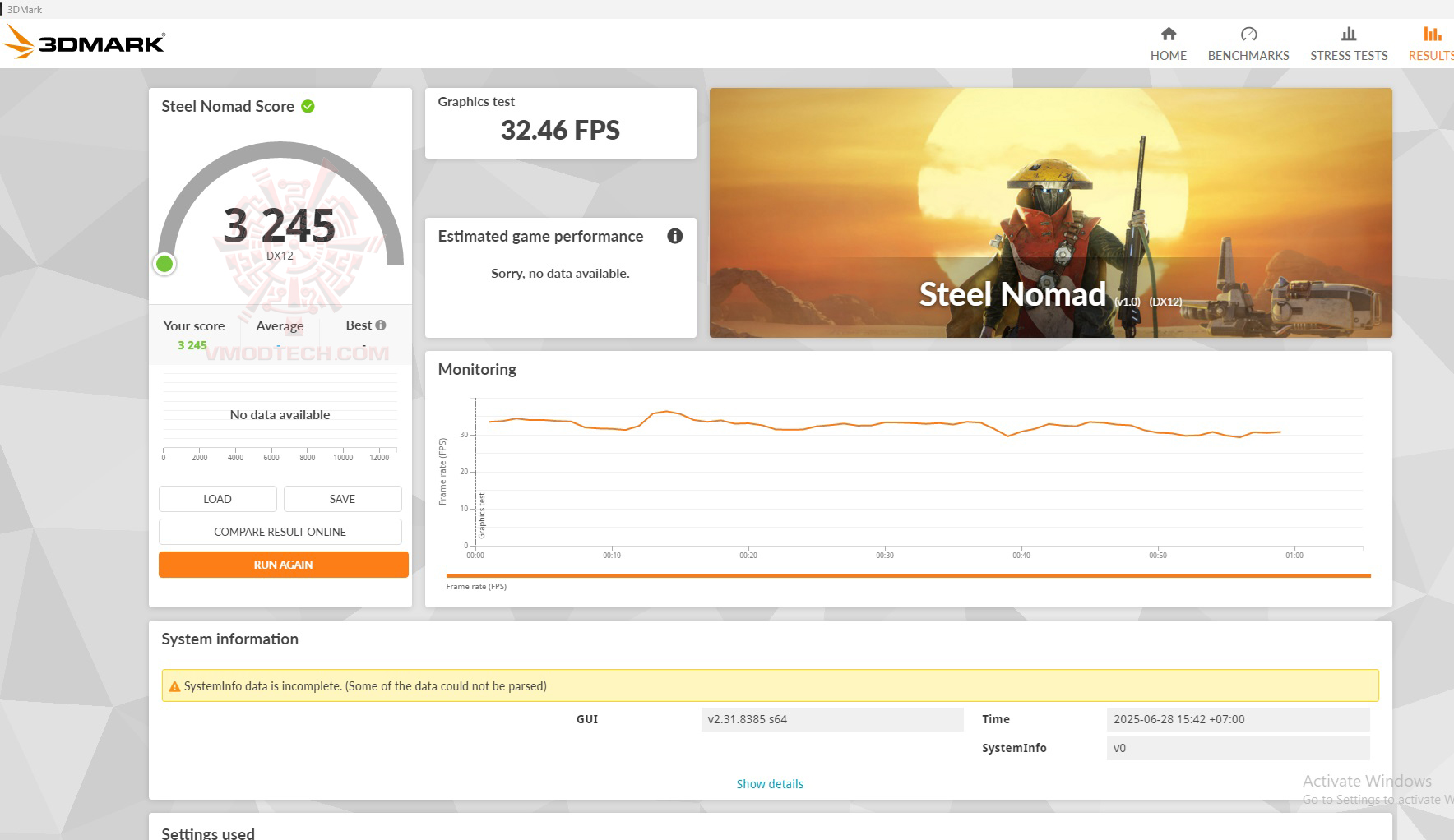
Task: Click the Best column label
Action: pyautogui.click(x=359, y=325)
